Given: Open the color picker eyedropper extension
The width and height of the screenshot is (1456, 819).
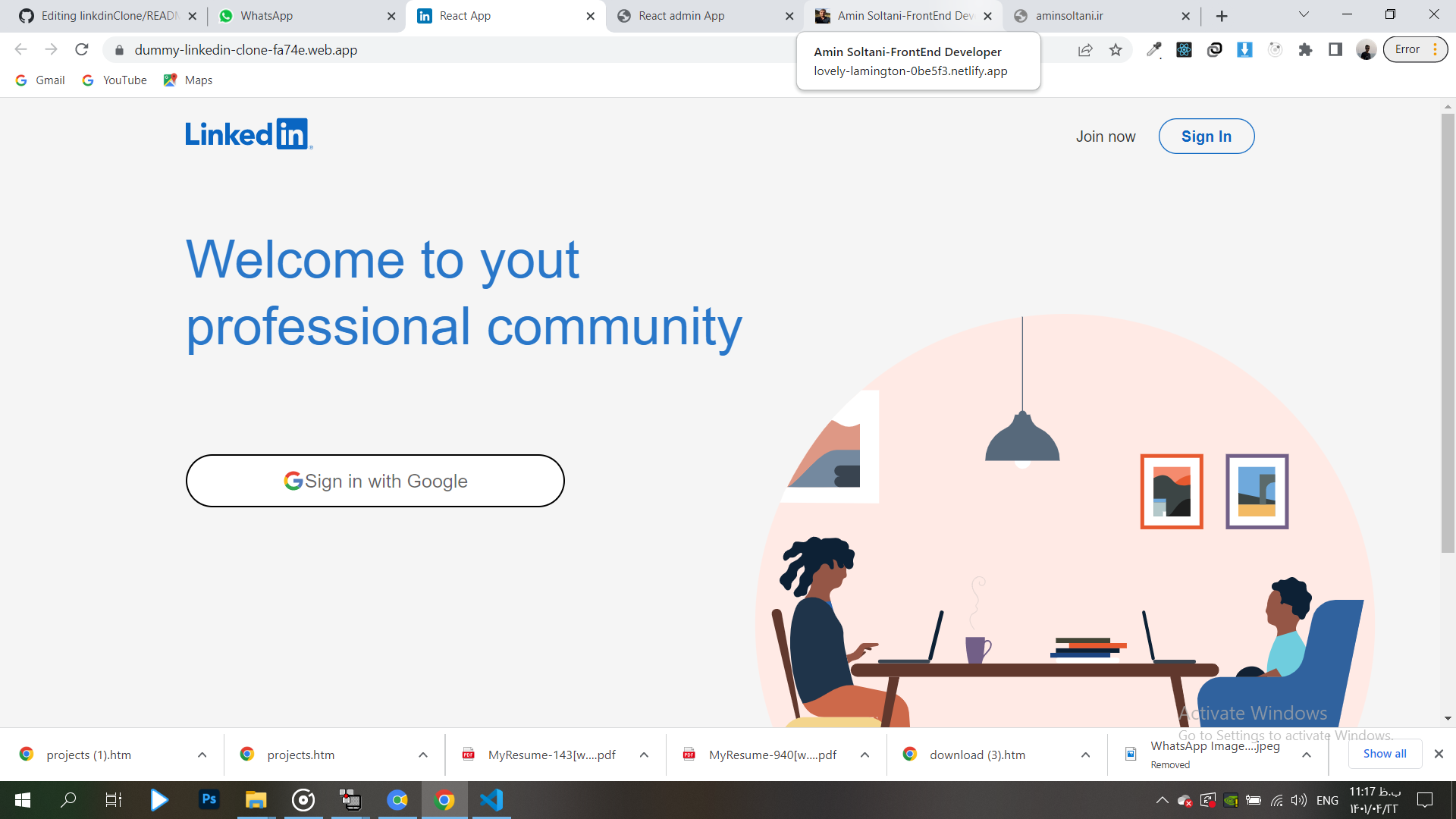Looking at the screenshot, I should coord(1153,50).
